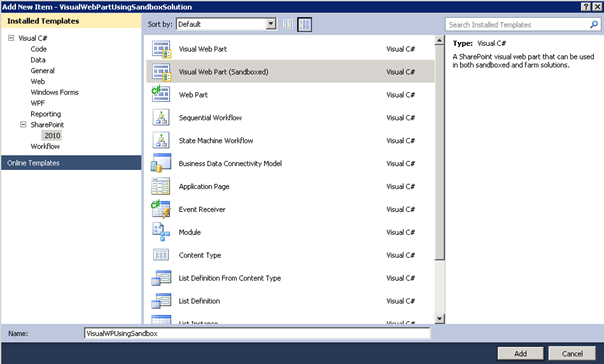This screenshot has width=604, height=364.
Task: Select the SharePoint category label
Action: click(x=47, y=124)
